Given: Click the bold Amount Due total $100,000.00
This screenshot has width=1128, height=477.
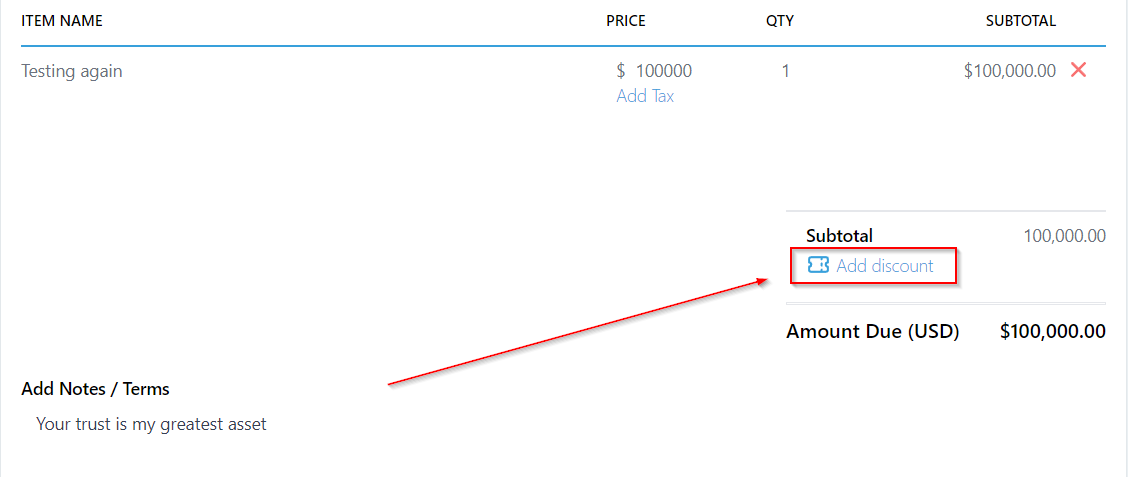Looking at the screenshot, I should pyautogui.click(x=1052, y=331).
